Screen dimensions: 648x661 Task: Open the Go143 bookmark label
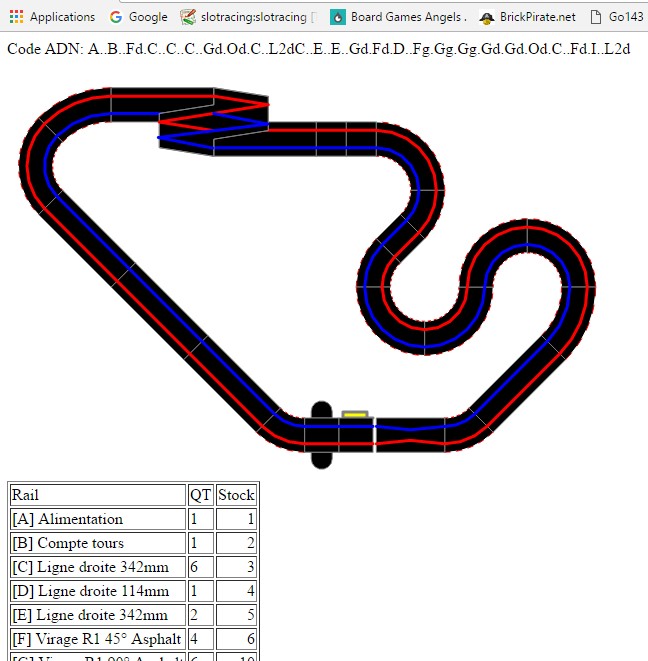point(626,17)
